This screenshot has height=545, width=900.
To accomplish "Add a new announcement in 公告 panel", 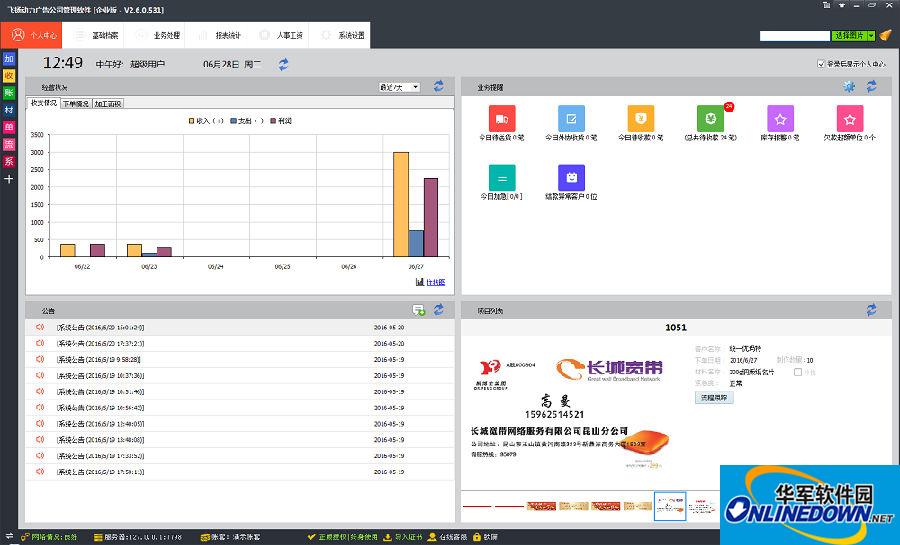I will click(x=419, y=310).
